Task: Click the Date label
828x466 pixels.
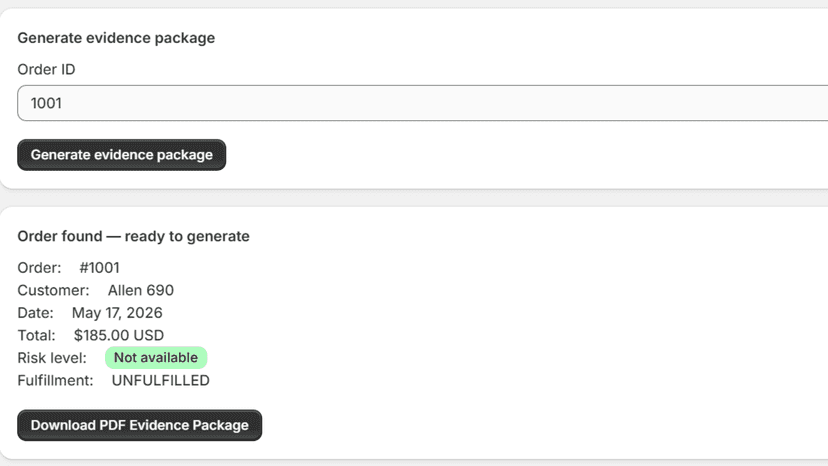Action: 35,313
